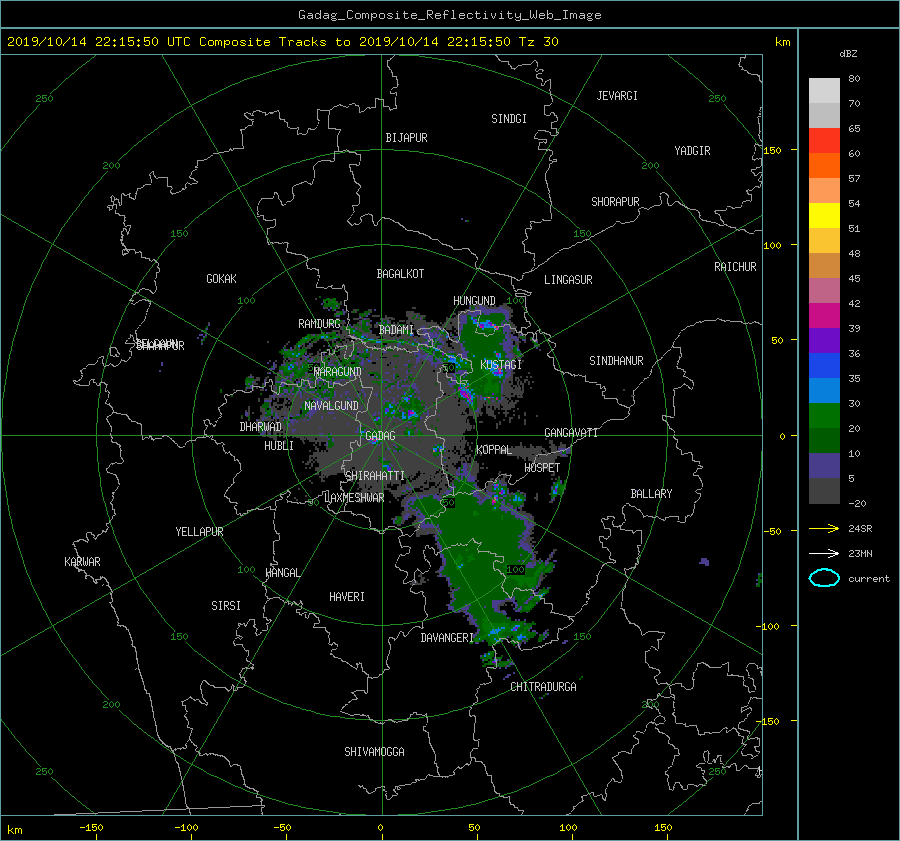900x841 pixels.
Task: Click the BAGALKOT city label
Action: [400, 274]
